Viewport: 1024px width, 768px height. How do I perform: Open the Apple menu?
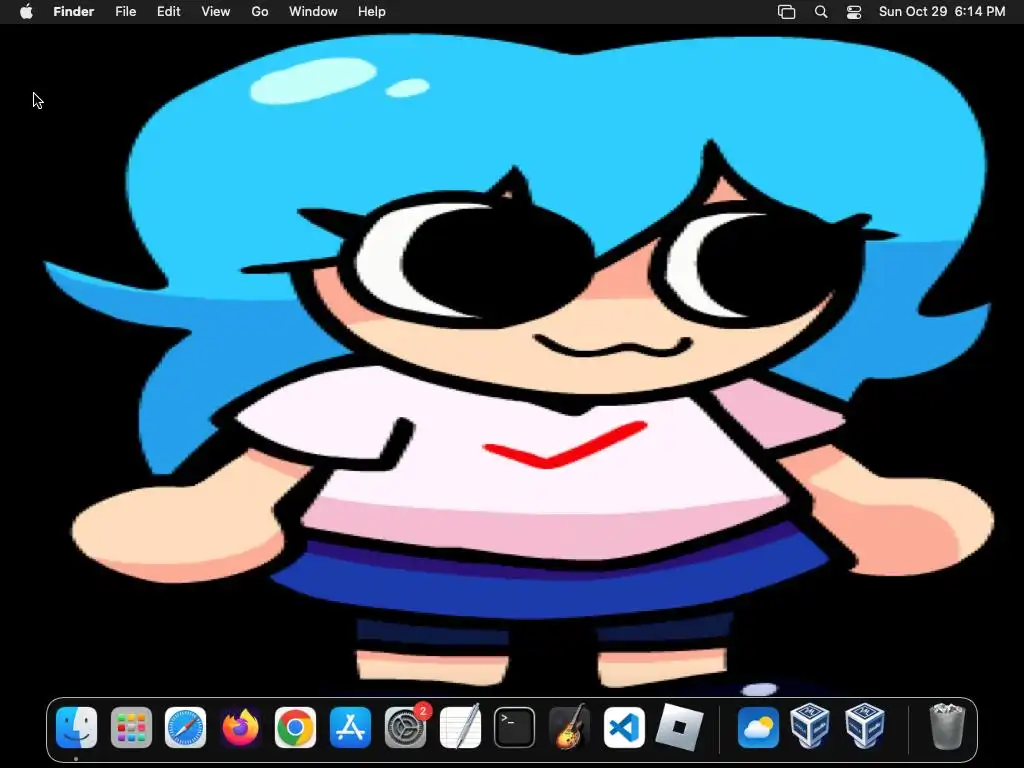pos(26,12)
